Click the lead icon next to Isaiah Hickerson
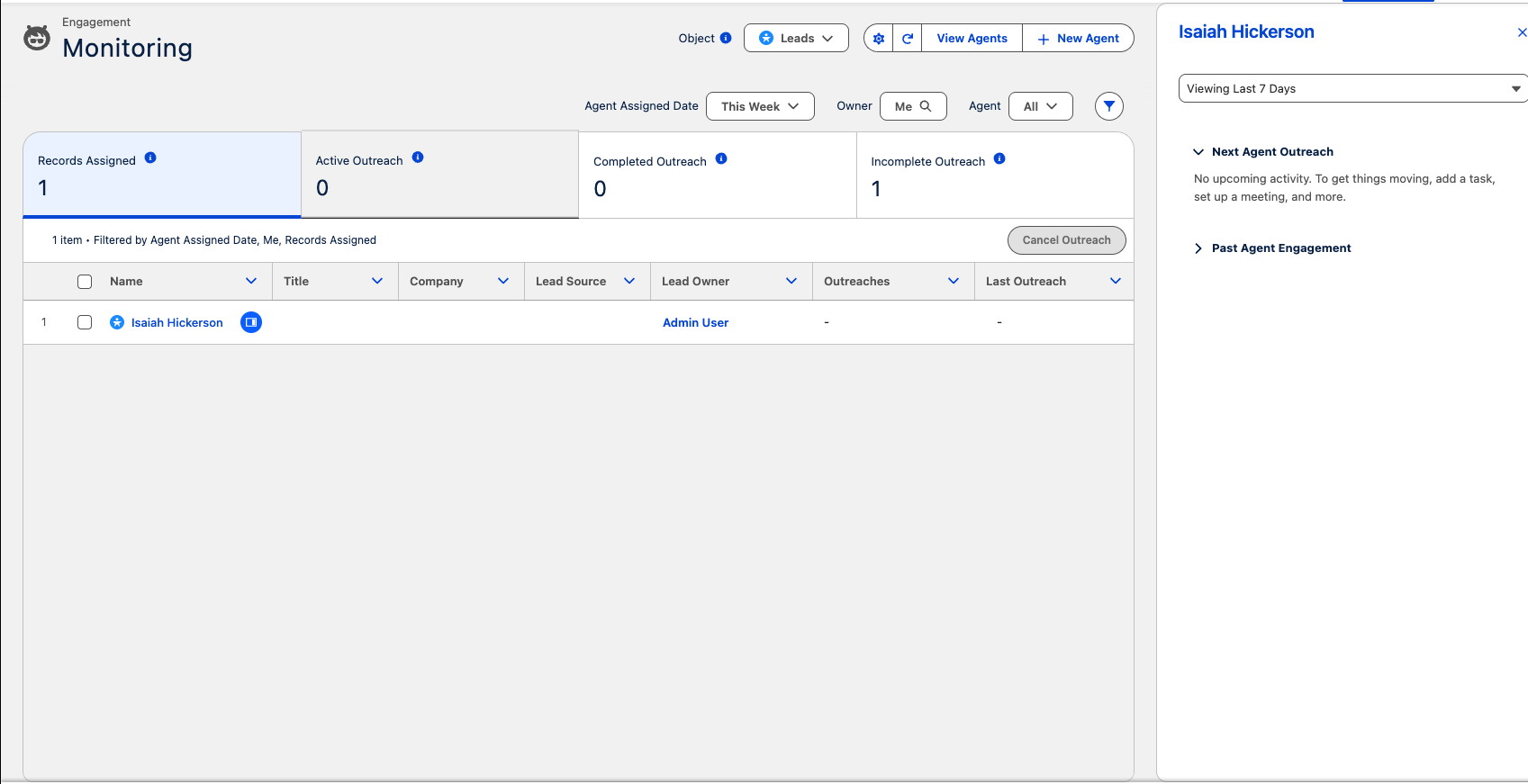Image resolution: width=1528 pixels, height=784 pixels. click(x=117, y=322)
